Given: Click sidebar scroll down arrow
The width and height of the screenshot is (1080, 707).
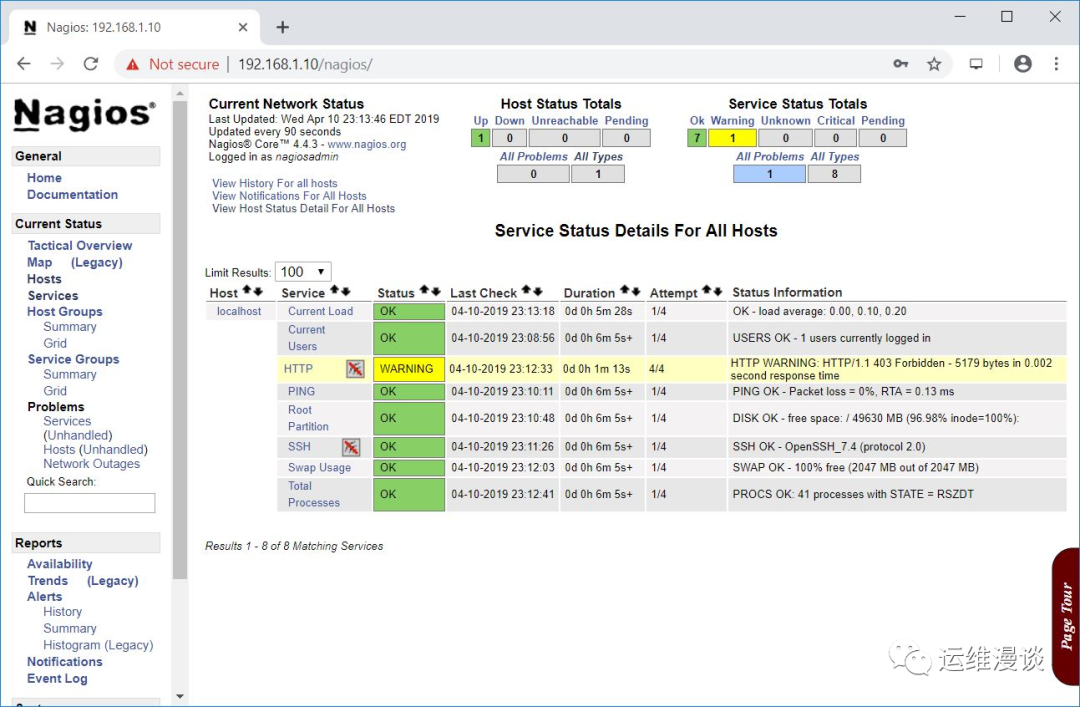Looking at the screenshot, I should [x=180, y=697].
